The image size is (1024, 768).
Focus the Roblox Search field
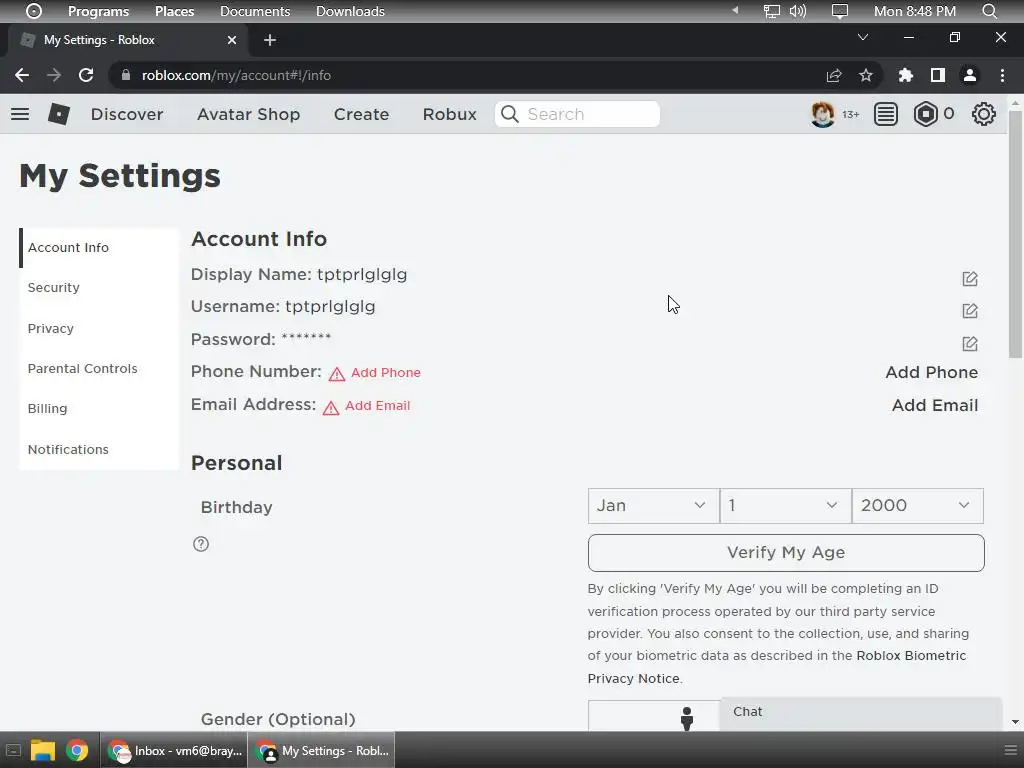coord(577,114)
